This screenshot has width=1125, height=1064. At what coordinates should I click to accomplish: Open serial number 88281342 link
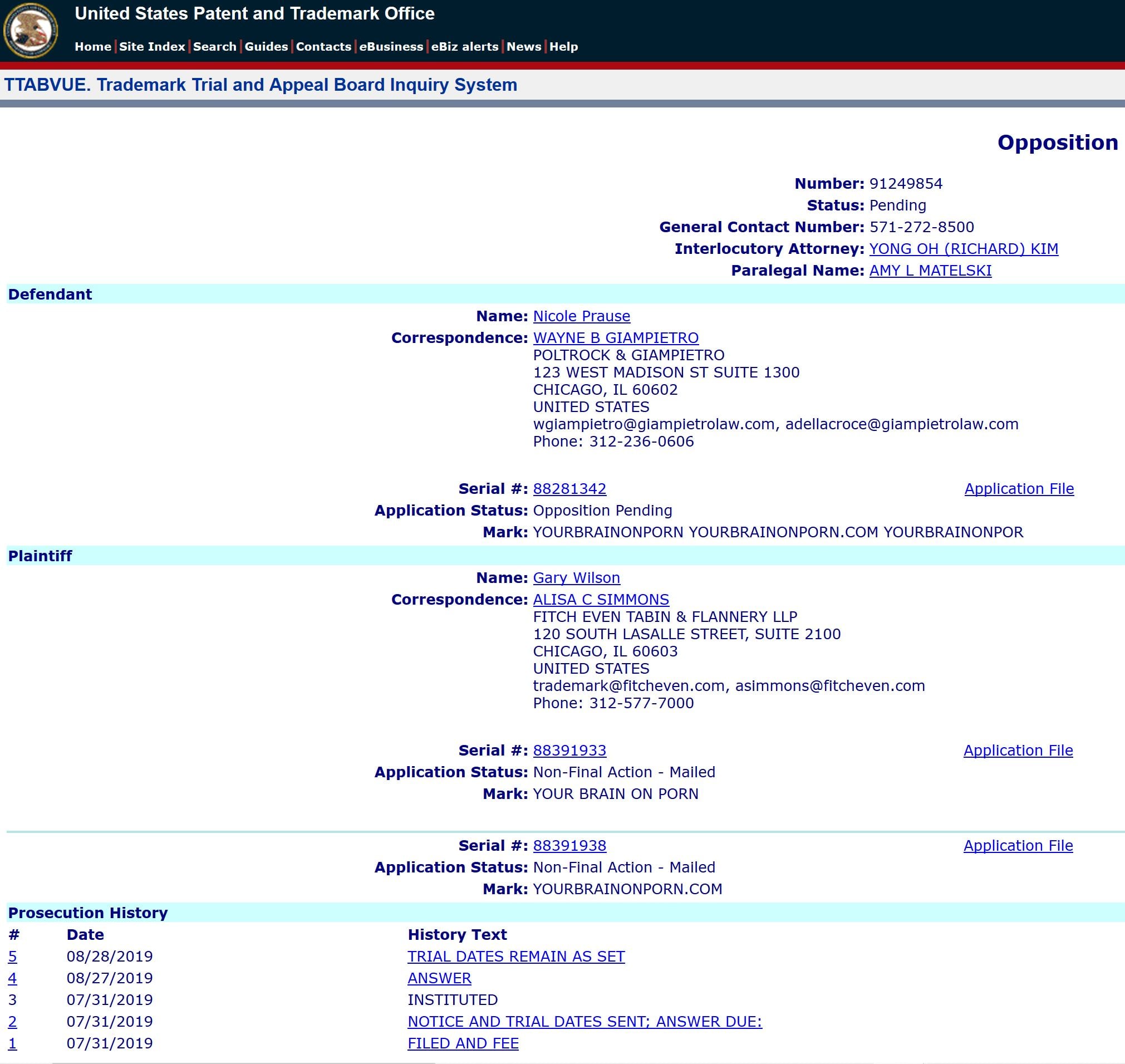click(x=569, y=488)
